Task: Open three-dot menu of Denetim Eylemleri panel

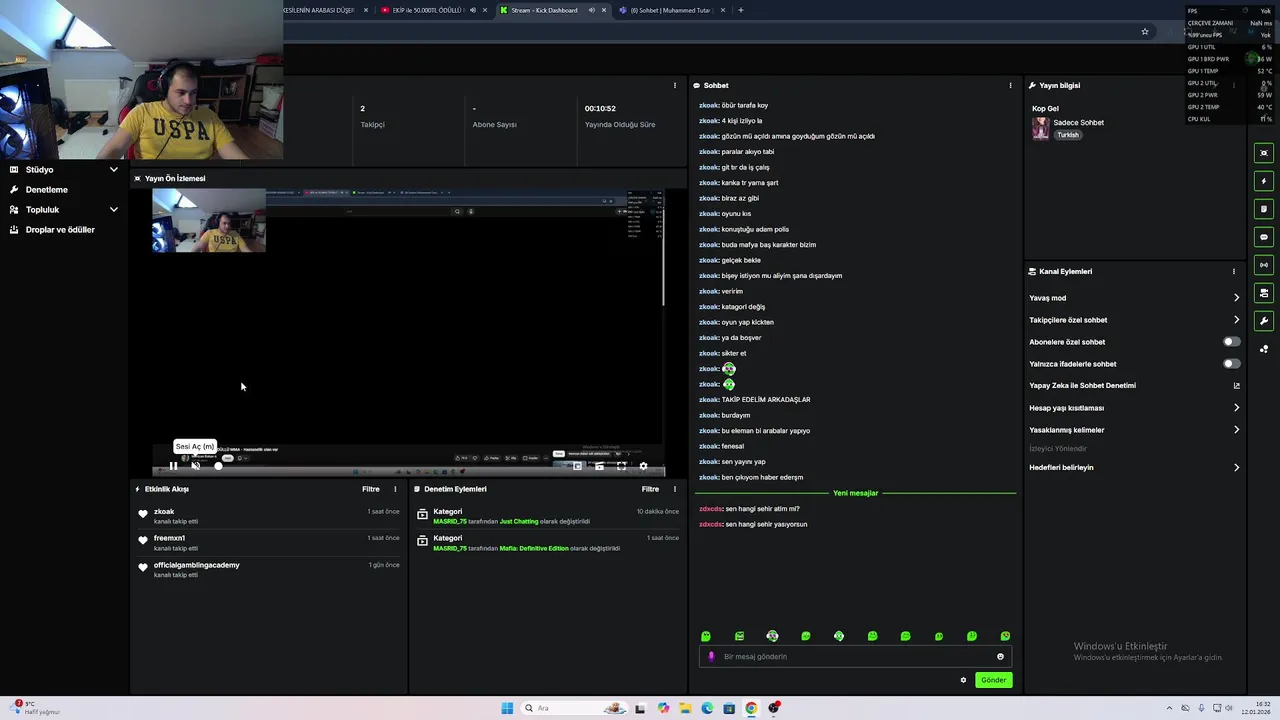Action: pyautogui.click(x=674, y=489)
